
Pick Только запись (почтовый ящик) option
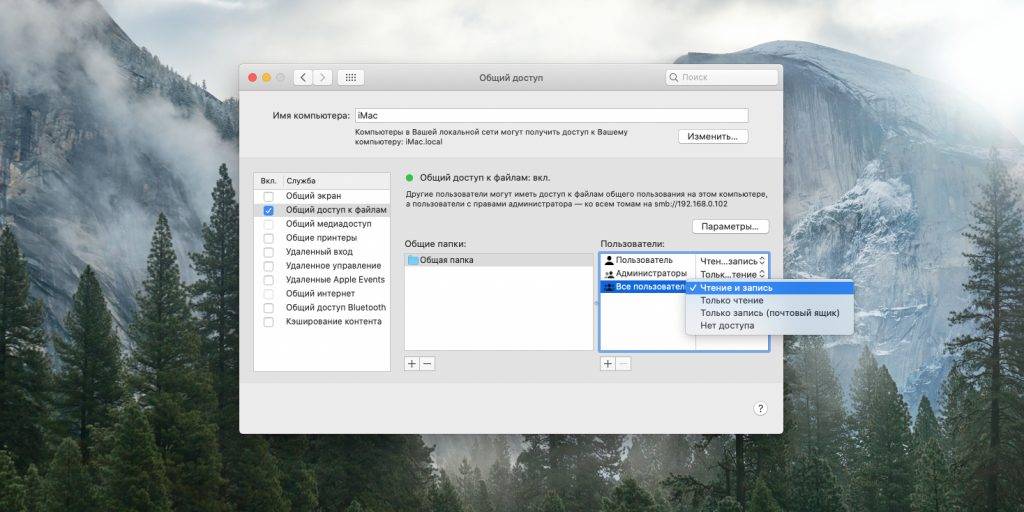(769, 313)
